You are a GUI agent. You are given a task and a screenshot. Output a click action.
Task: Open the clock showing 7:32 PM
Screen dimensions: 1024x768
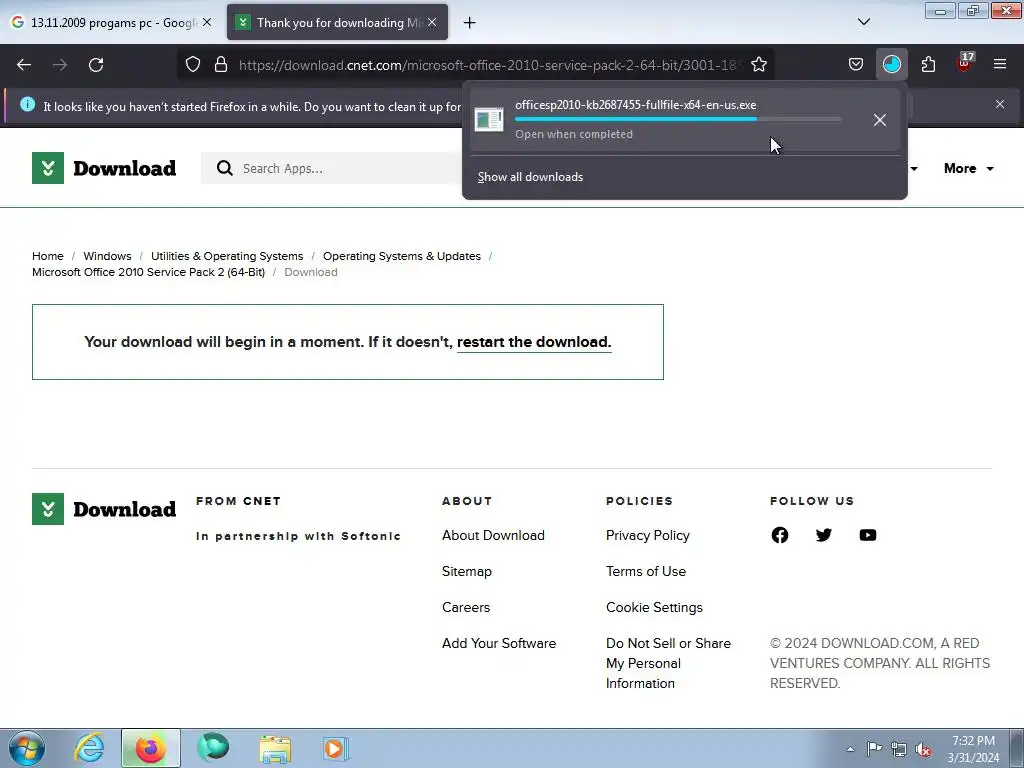pyautogui.click(x=973, y=749)
